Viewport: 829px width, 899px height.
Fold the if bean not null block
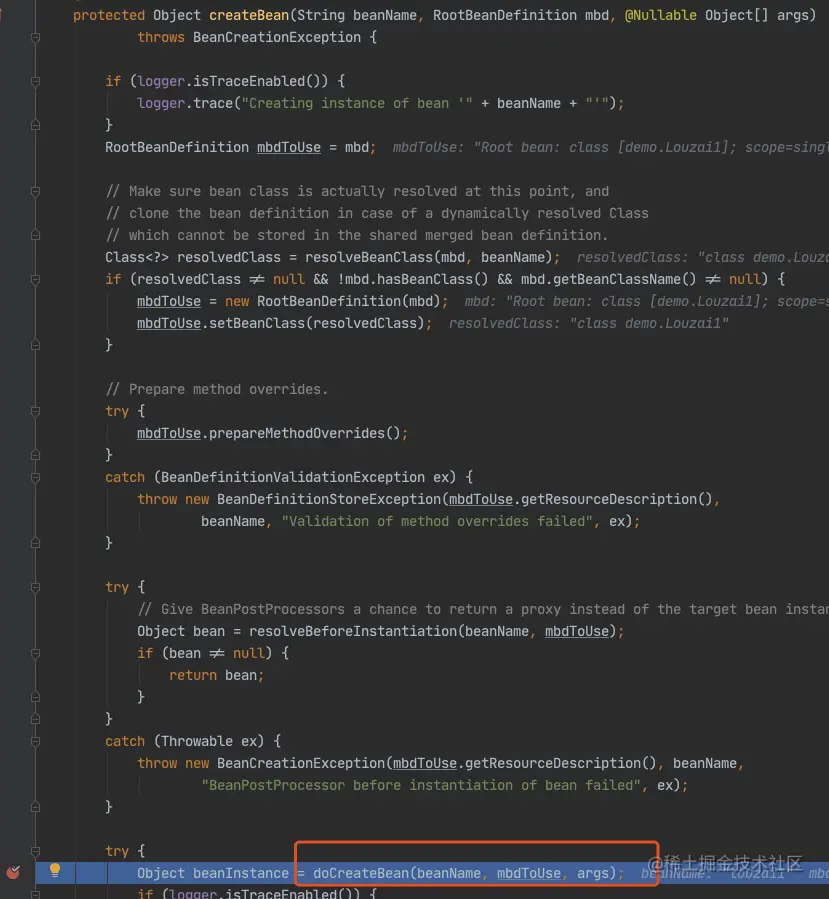[x=35, y=653]
